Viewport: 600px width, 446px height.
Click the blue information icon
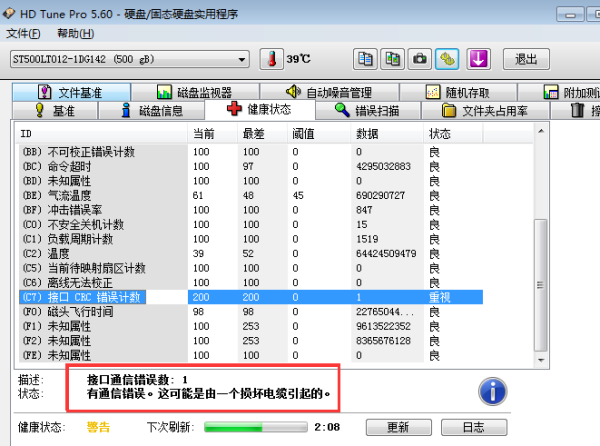click(x=492, y=392)
